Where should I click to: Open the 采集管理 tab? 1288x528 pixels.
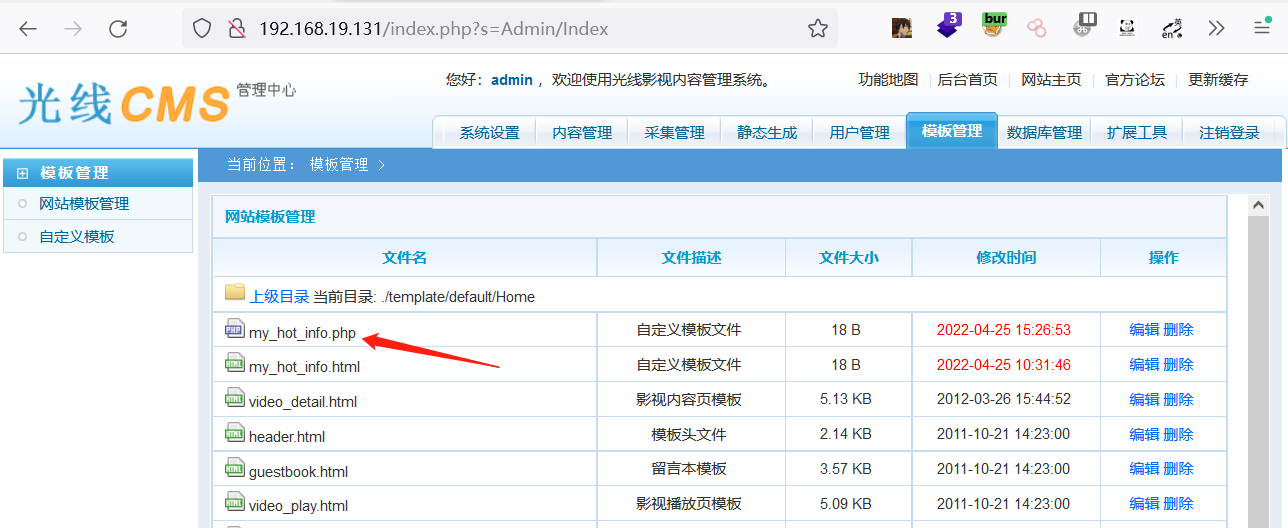pos(674,133)
